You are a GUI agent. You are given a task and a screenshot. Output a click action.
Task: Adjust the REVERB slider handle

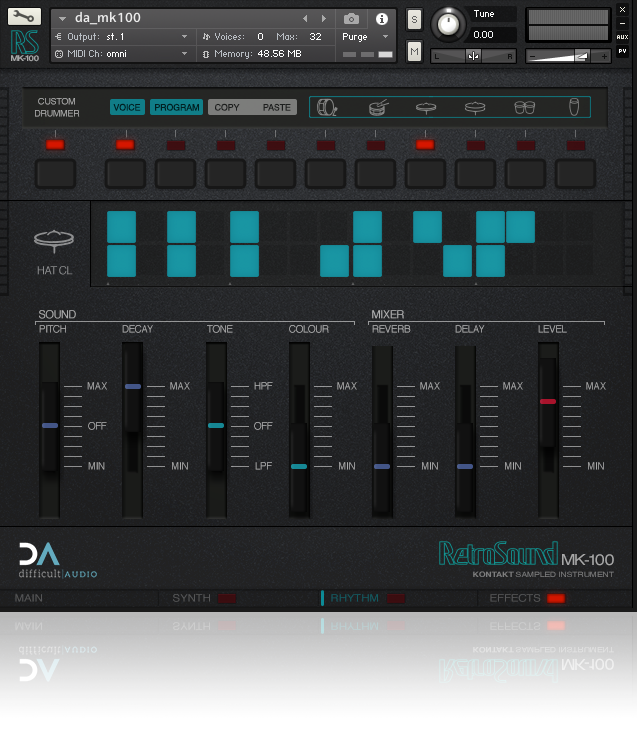pyautogui.click(x=382, y=466)
